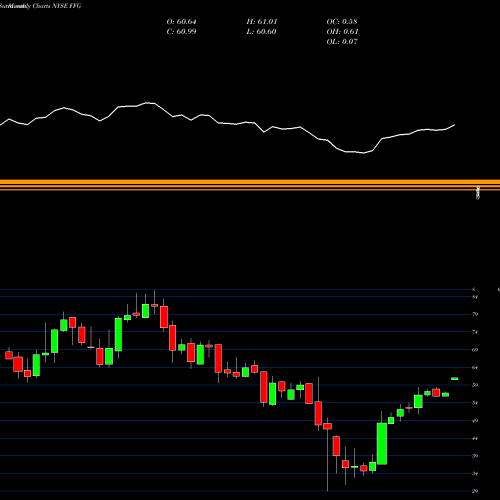
Task: Click the 39 price axis label
Action: (x=475, y=456)
